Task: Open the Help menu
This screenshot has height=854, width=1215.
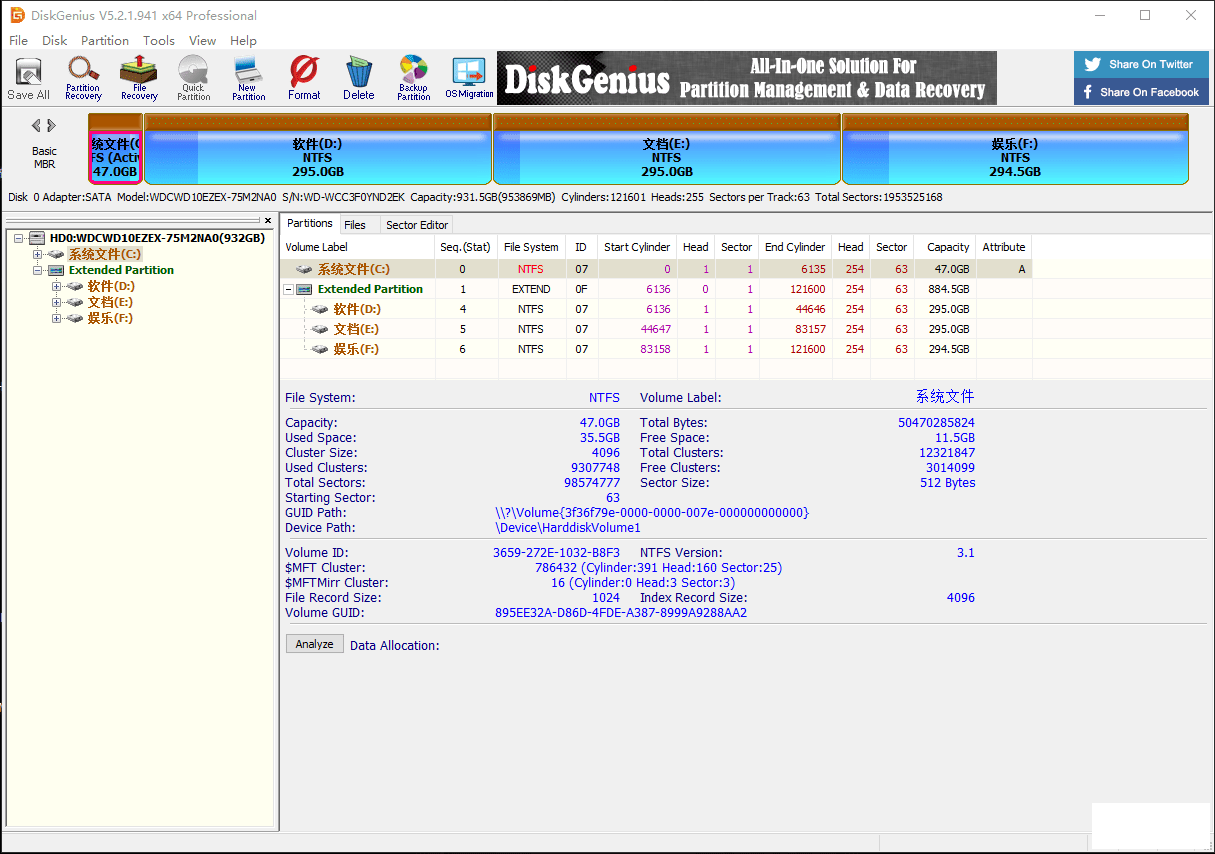Action: (x=244, y=40)
